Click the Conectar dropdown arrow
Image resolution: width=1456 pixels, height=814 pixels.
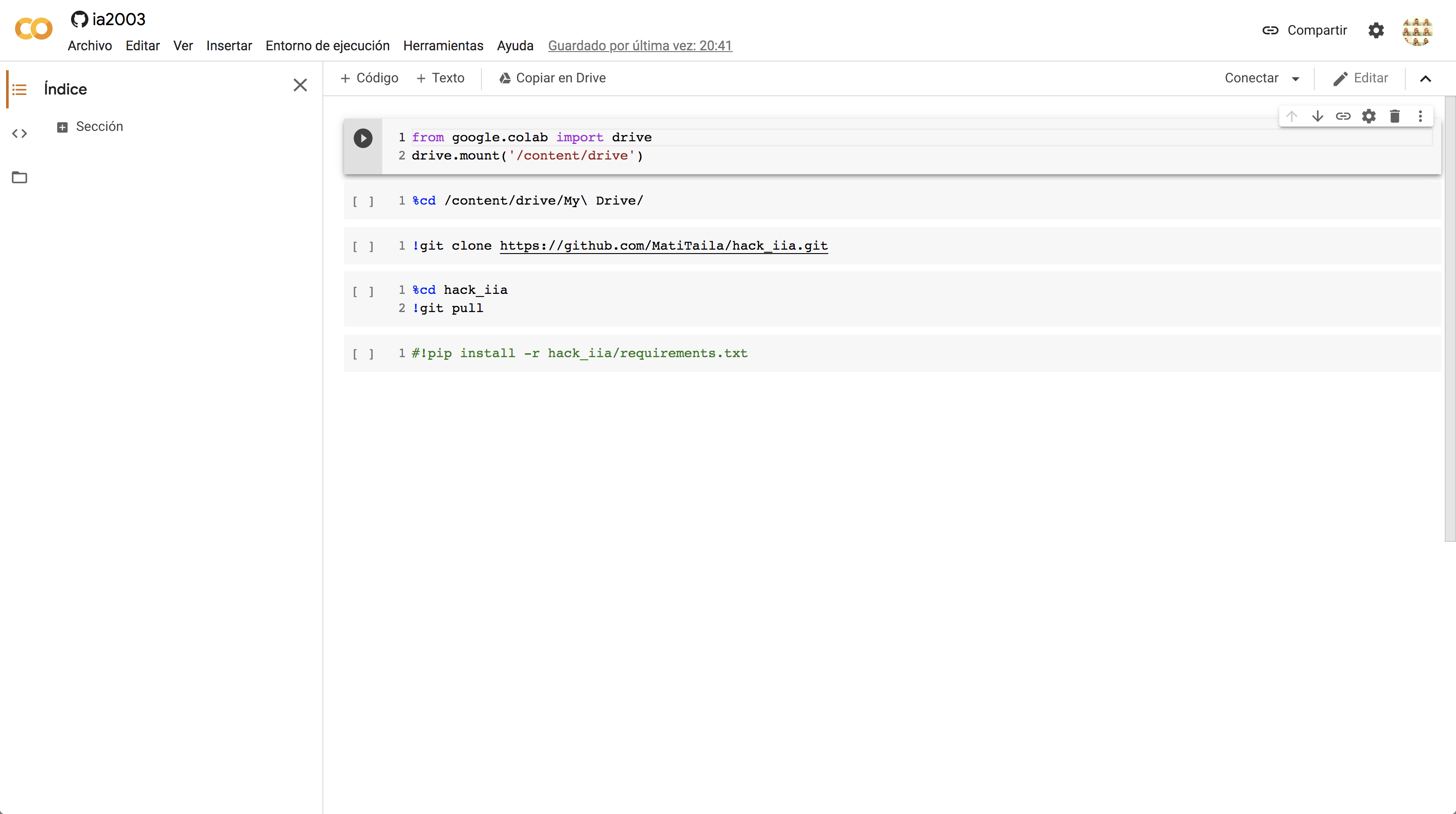(1296, 78)
